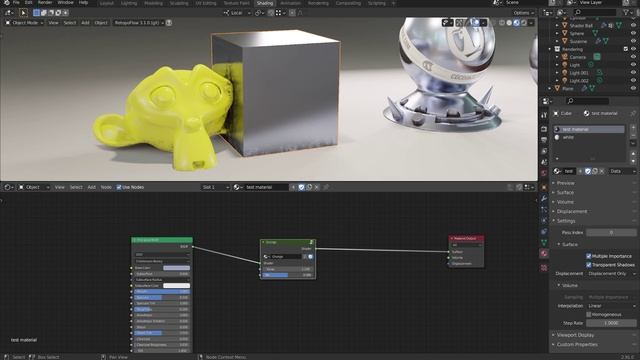The image size is (640, 360).
Task: Open the Object properties tab icon
Action: (x=544, y=187)
